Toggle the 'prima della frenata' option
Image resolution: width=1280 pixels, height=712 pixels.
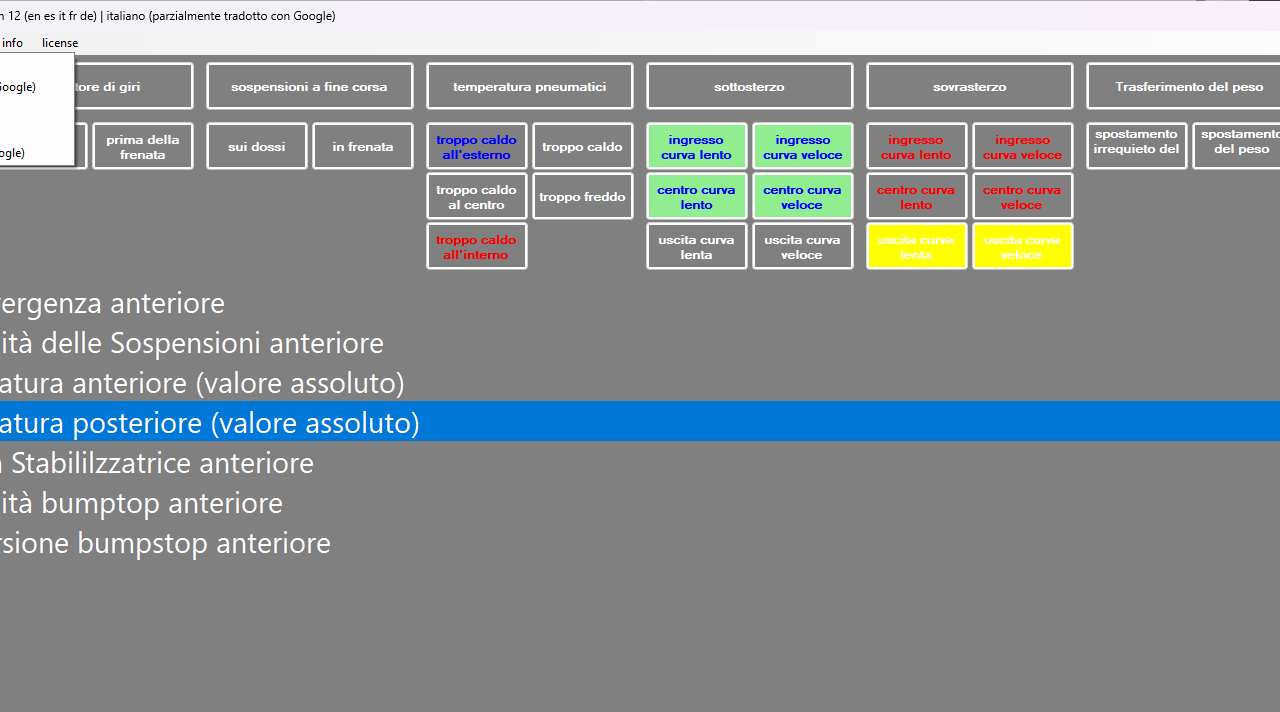143,147
